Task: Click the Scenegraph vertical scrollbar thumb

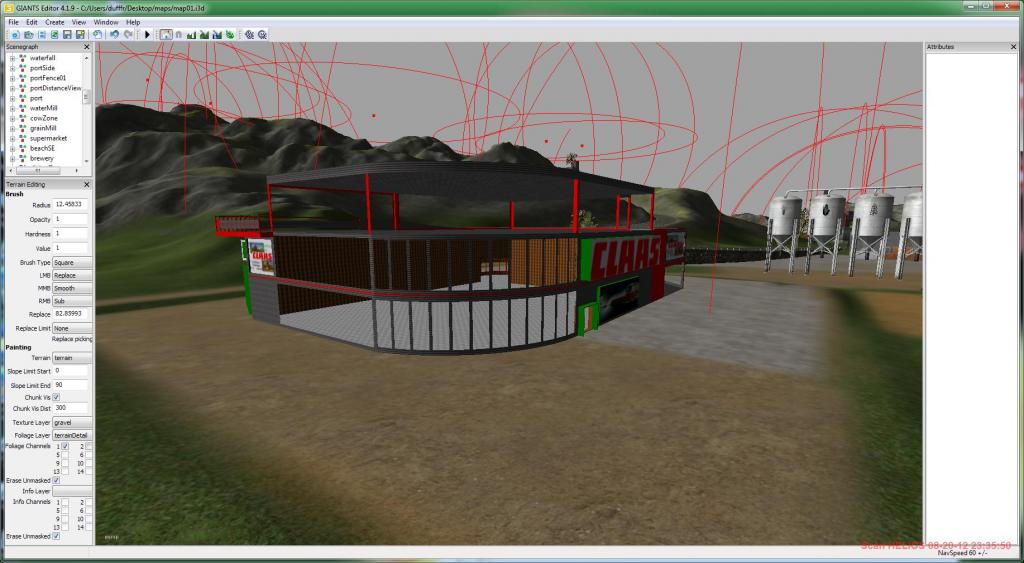Action: coord(86,97)
